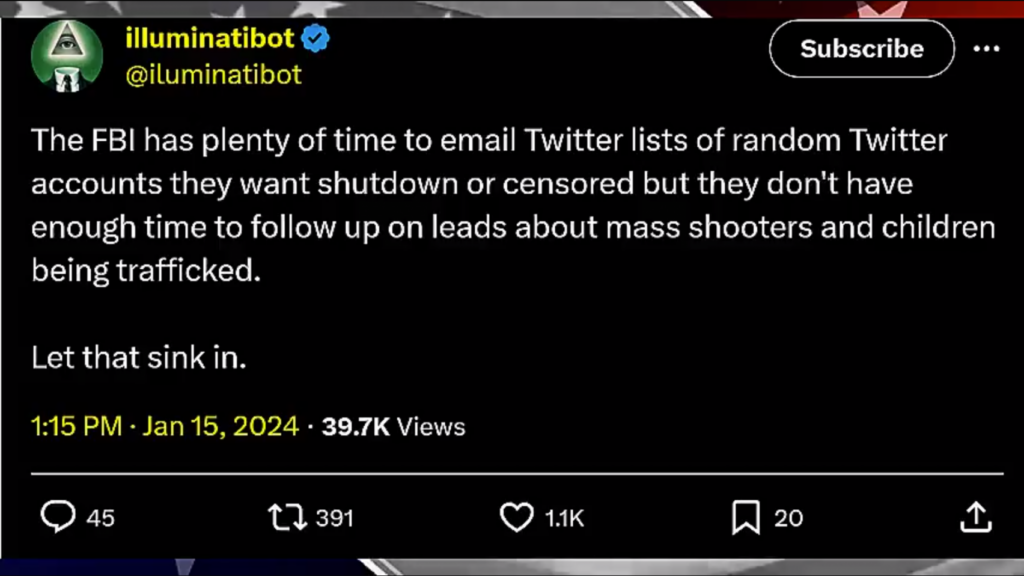The height and width of the screenshot is (576, 1024).
Task: View the 39.7K Views analytics
Action: (394, 426)
